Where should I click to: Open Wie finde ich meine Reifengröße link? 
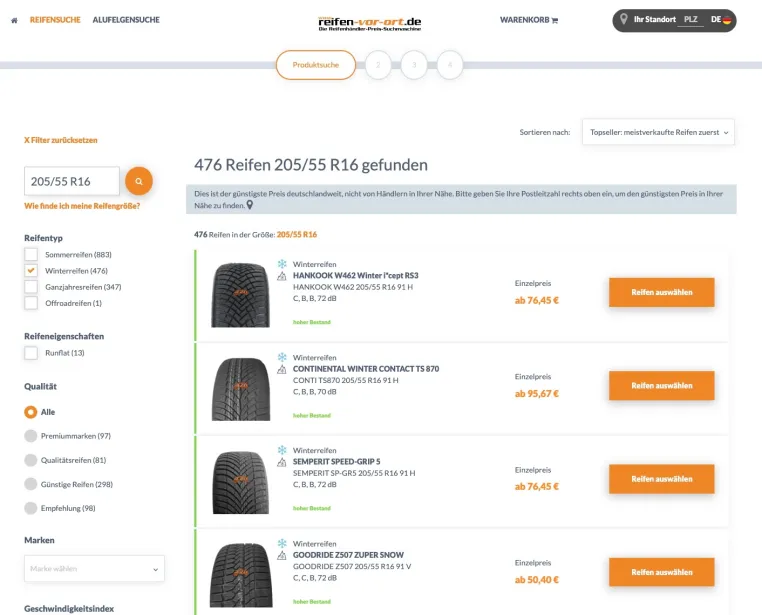(x=82, y=206)
